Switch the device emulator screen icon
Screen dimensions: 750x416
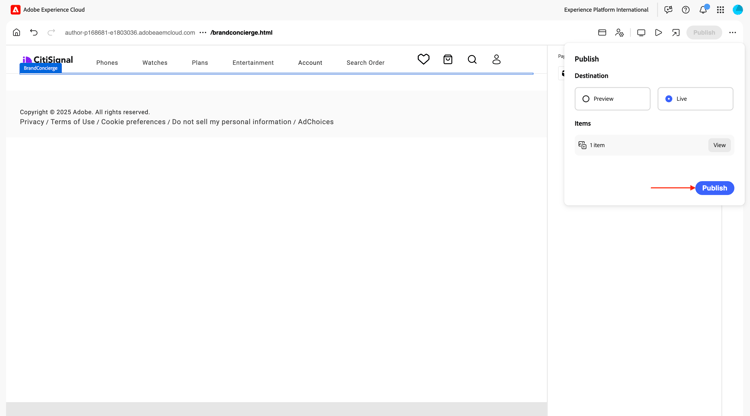641,33
